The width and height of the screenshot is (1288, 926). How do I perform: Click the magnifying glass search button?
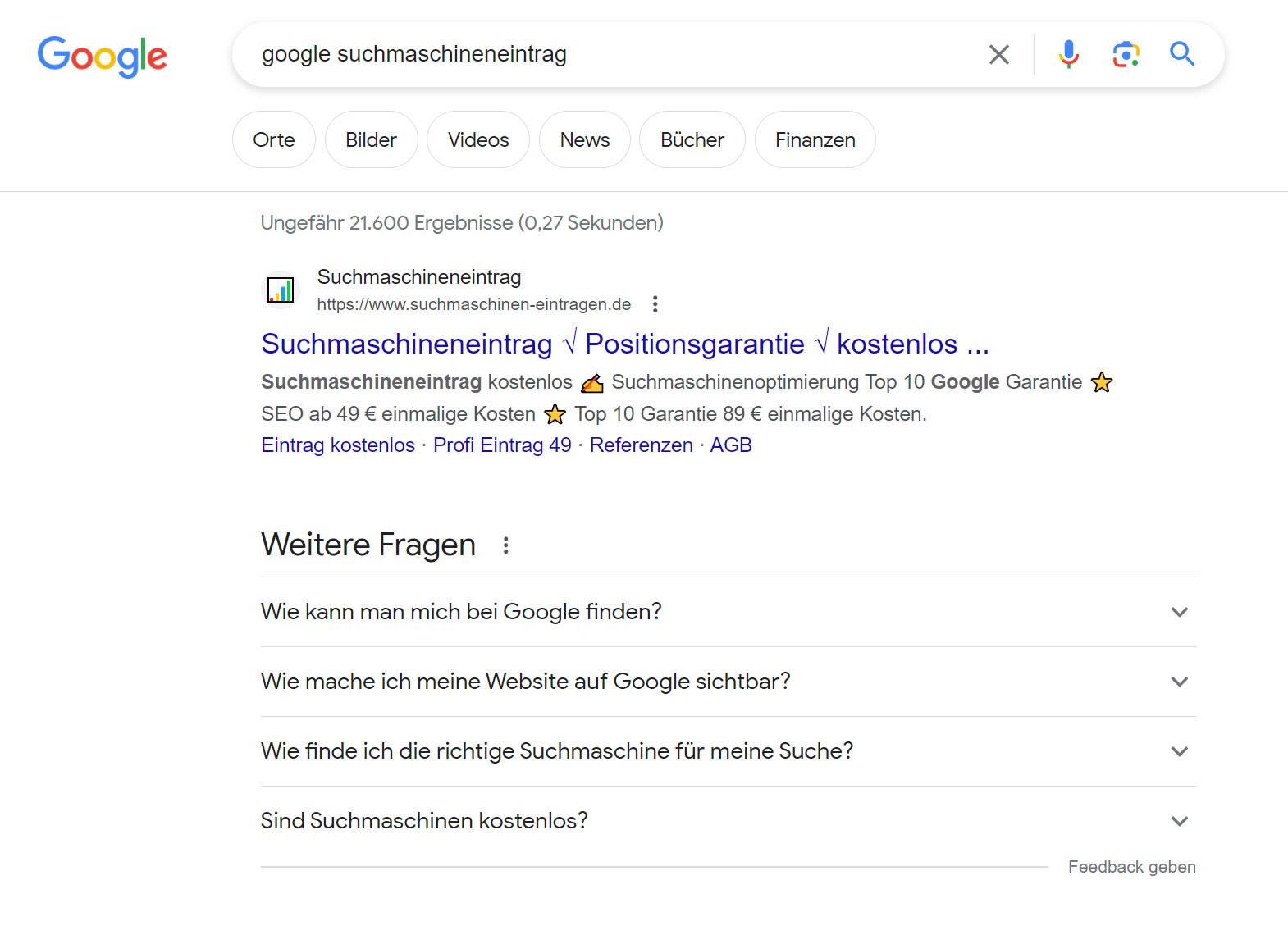click(x=1181, y=55)
